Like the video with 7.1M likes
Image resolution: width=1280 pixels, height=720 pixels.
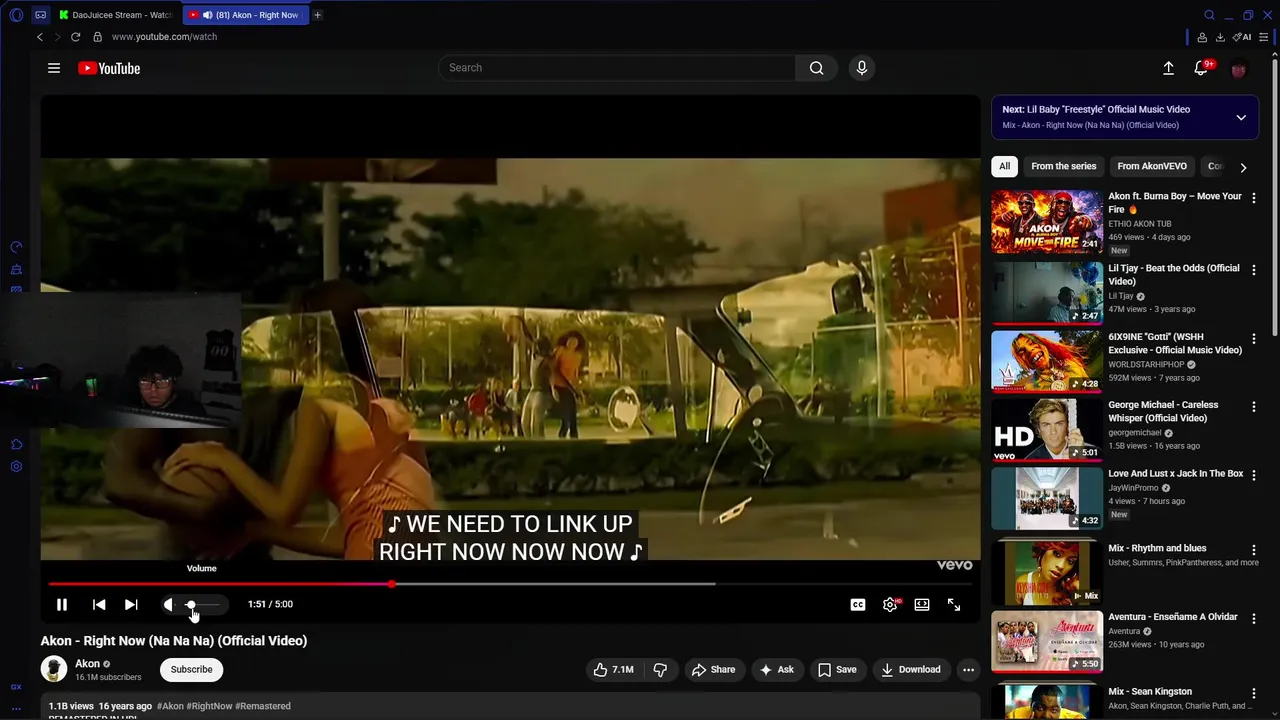(614, 670)
